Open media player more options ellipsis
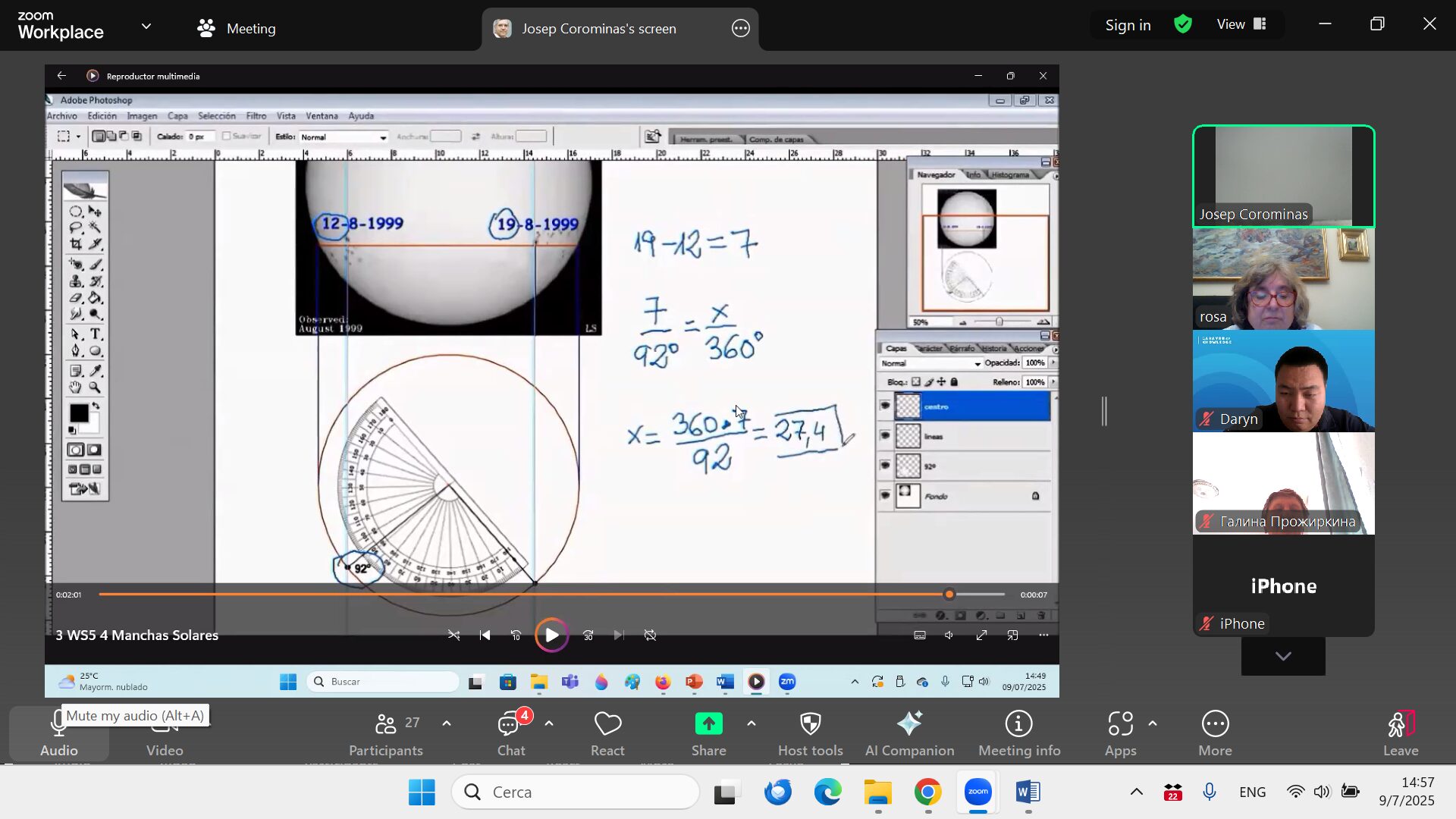Viewport: 1456px width, 819px height. (x=1043, y=635)
